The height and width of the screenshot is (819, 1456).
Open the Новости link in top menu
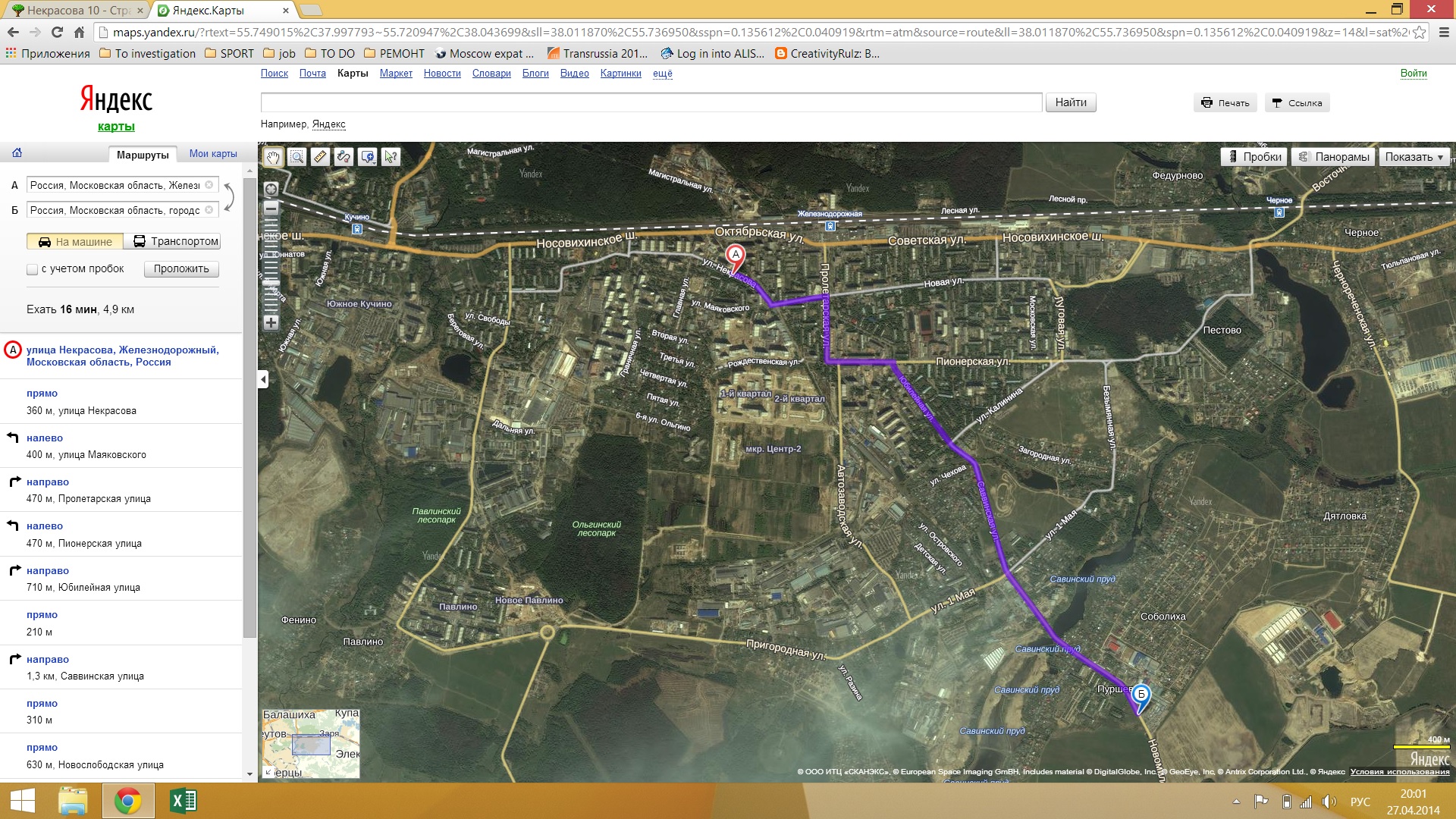click(442, 74)
